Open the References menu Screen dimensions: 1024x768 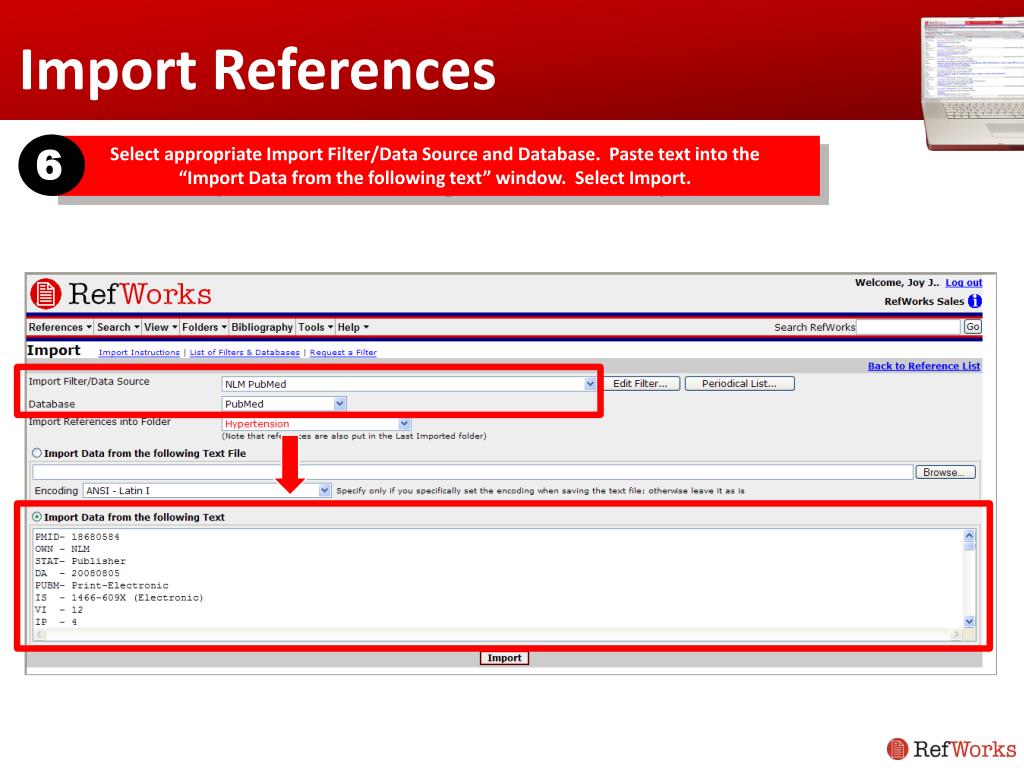click(59, 327)
